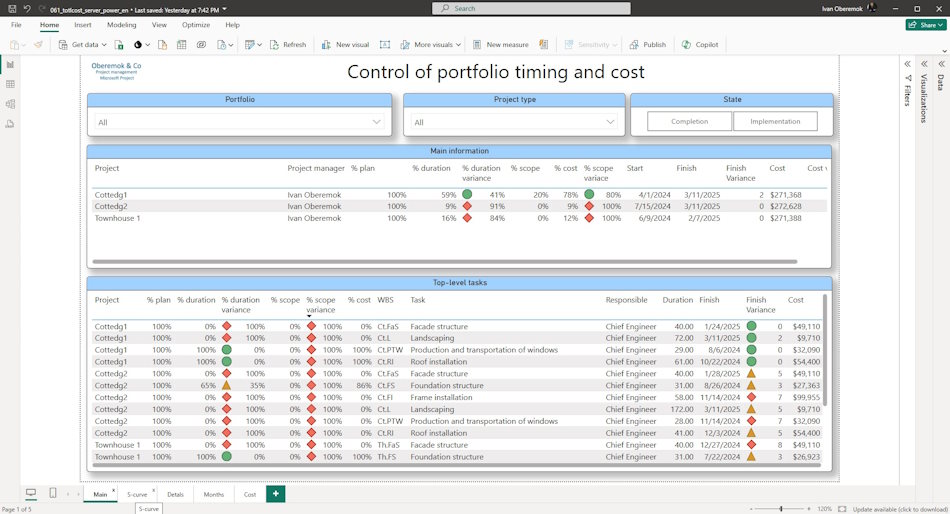This screenshot has width=950, height=514.
Task: Click the Search box in title bar
Action: (531, 8)
